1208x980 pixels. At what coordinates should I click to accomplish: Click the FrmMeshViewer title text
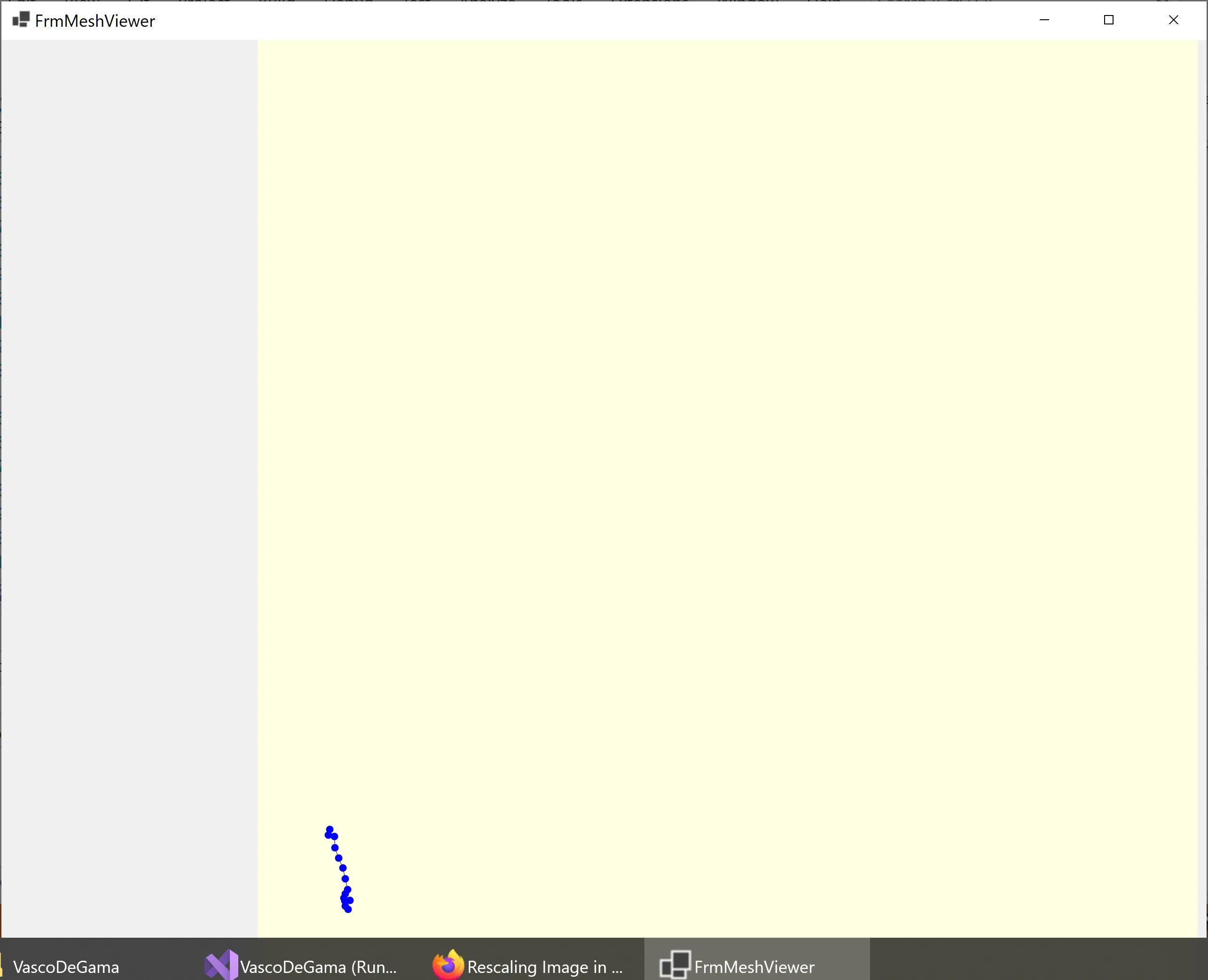pyautogui.click(x=95, y=21)
